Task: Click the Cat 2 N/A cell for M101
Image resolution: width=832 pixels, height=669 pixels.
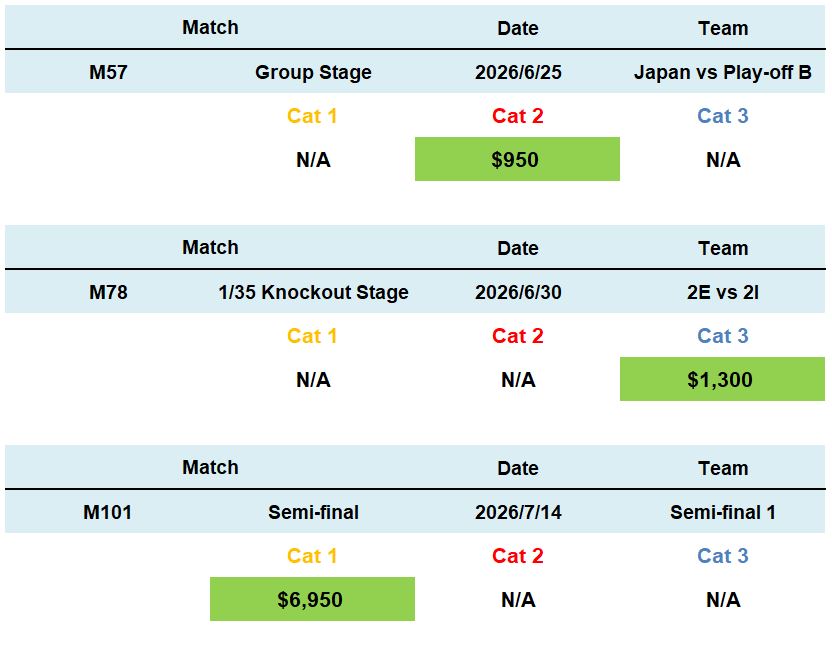Action: (517, 600)
